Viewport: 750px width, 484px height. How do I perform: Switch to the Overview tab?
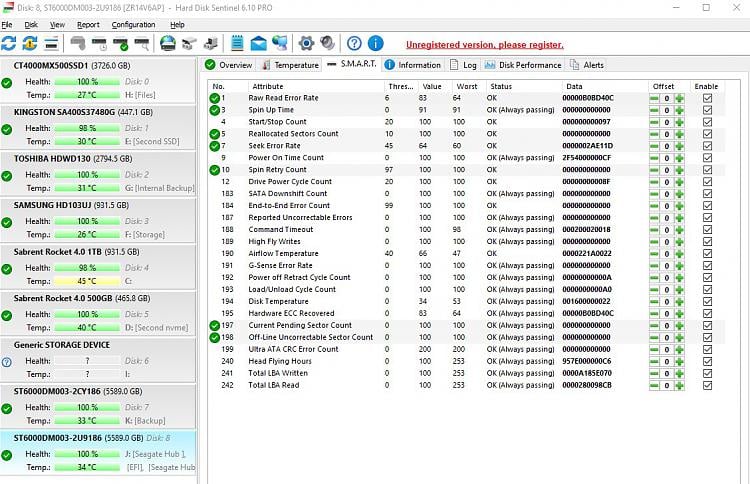229,65
